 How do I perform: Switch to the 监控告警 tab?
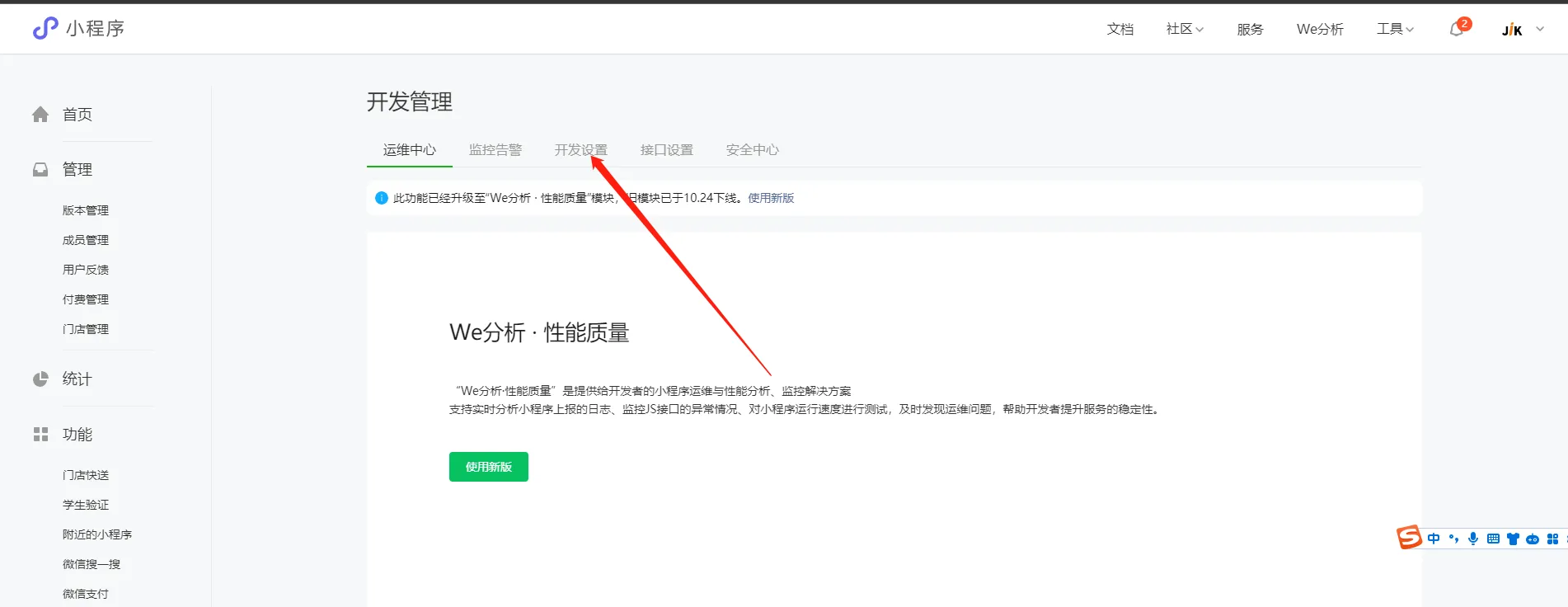click(495, 149)
